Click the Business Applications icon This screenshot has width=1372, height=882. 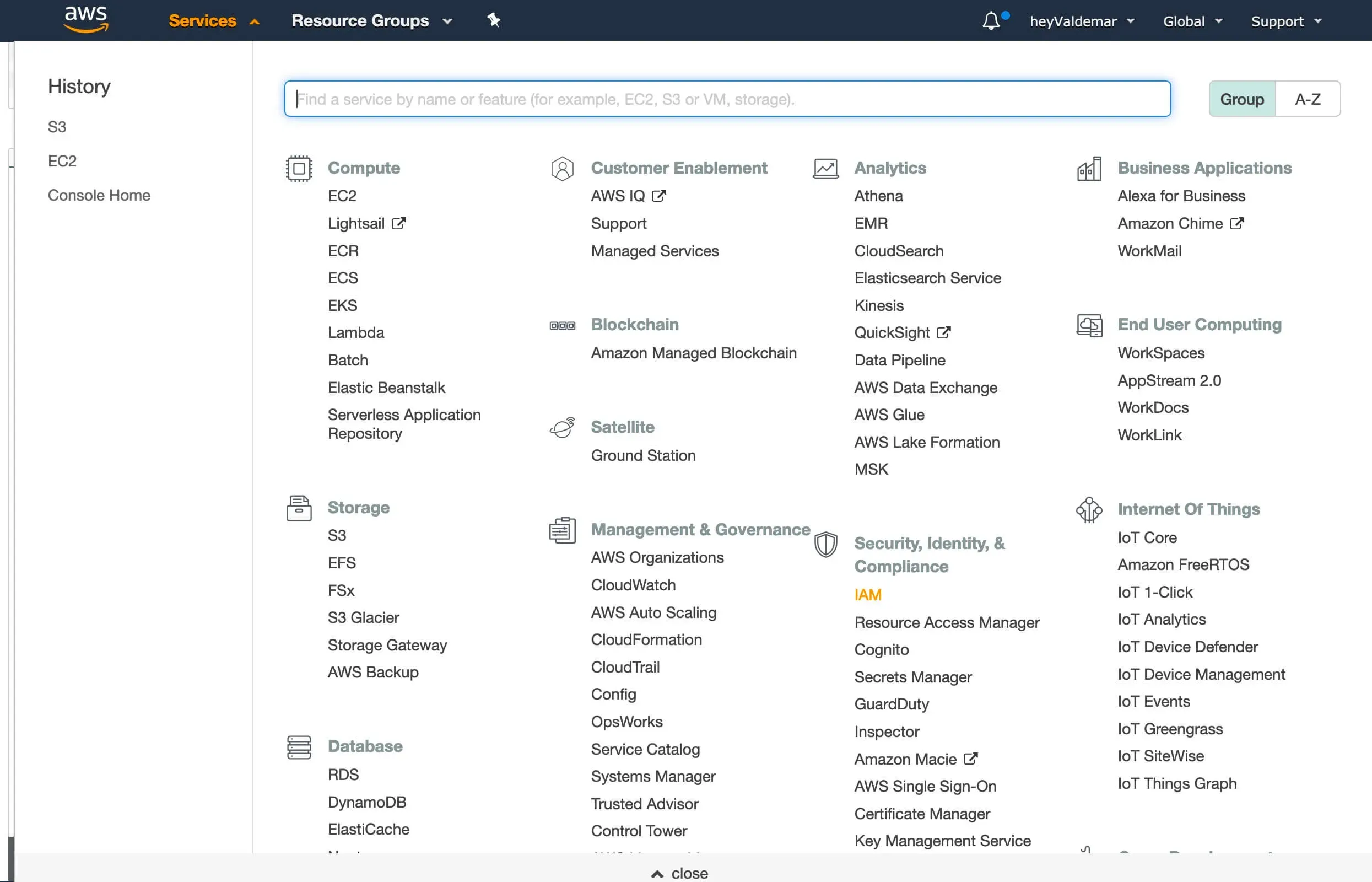1089,168
